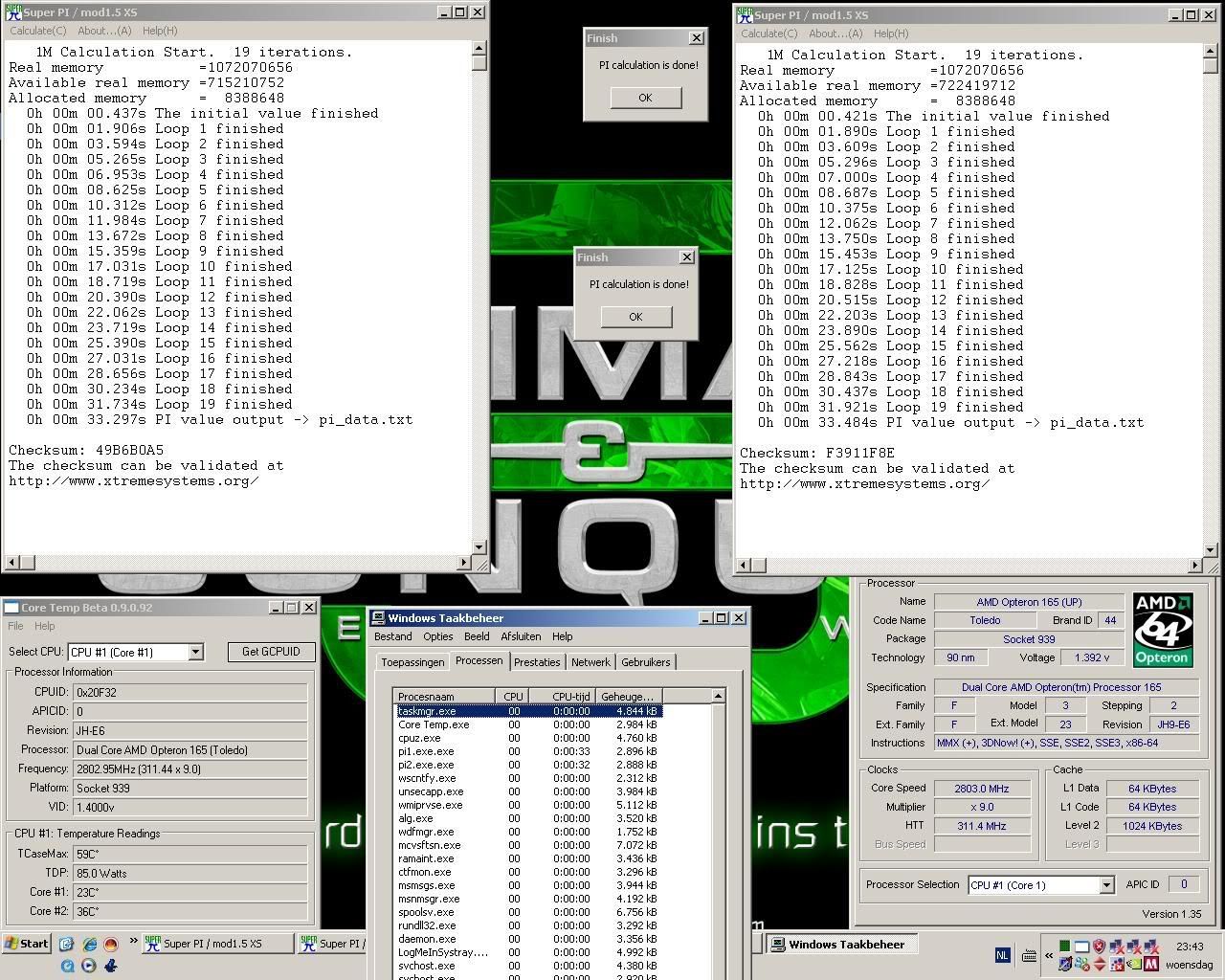Collapse the system tray with the chevron
Viewport: 1225px width, 980px height.
pyautogui.click(x=1049, y=955)
